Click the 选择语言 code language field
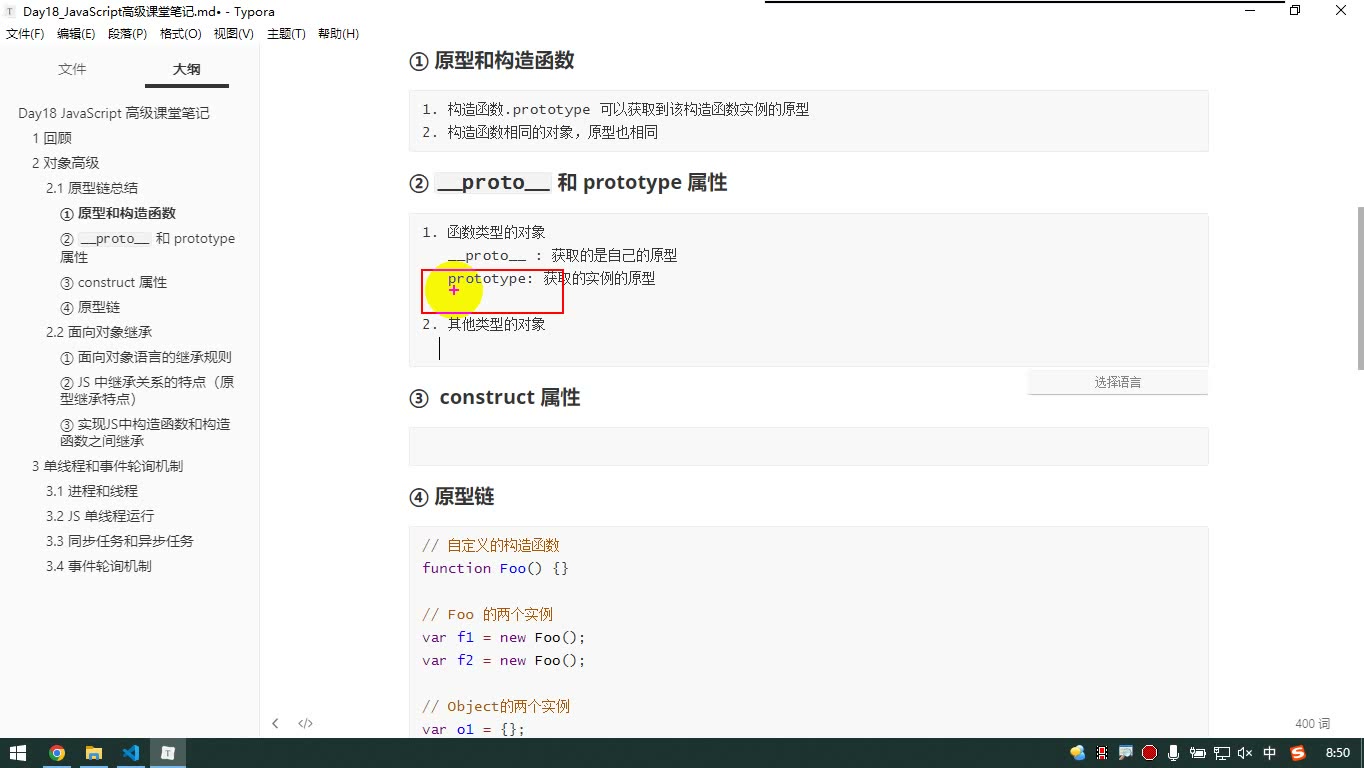Screen dimensions: 1364x768 pos(1118,382)
